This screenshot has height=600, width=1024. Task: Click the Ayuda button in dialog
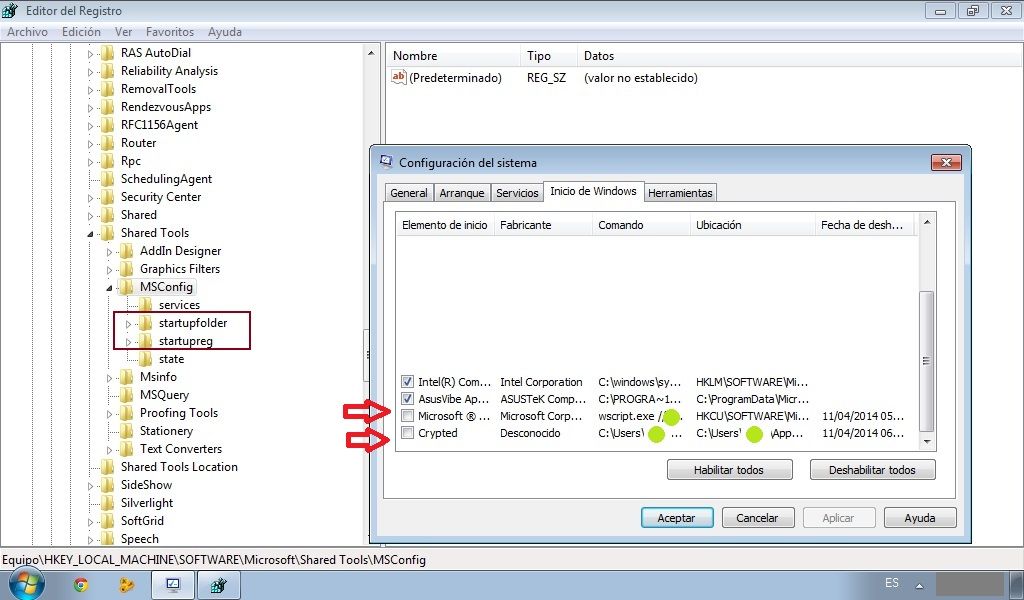(920, 518)
